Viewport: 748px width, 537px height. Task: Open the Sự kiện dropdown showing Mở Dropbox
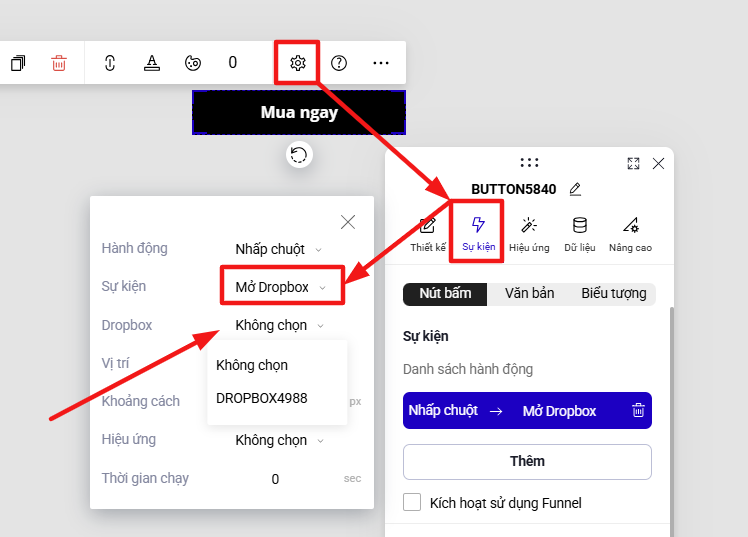281,287
